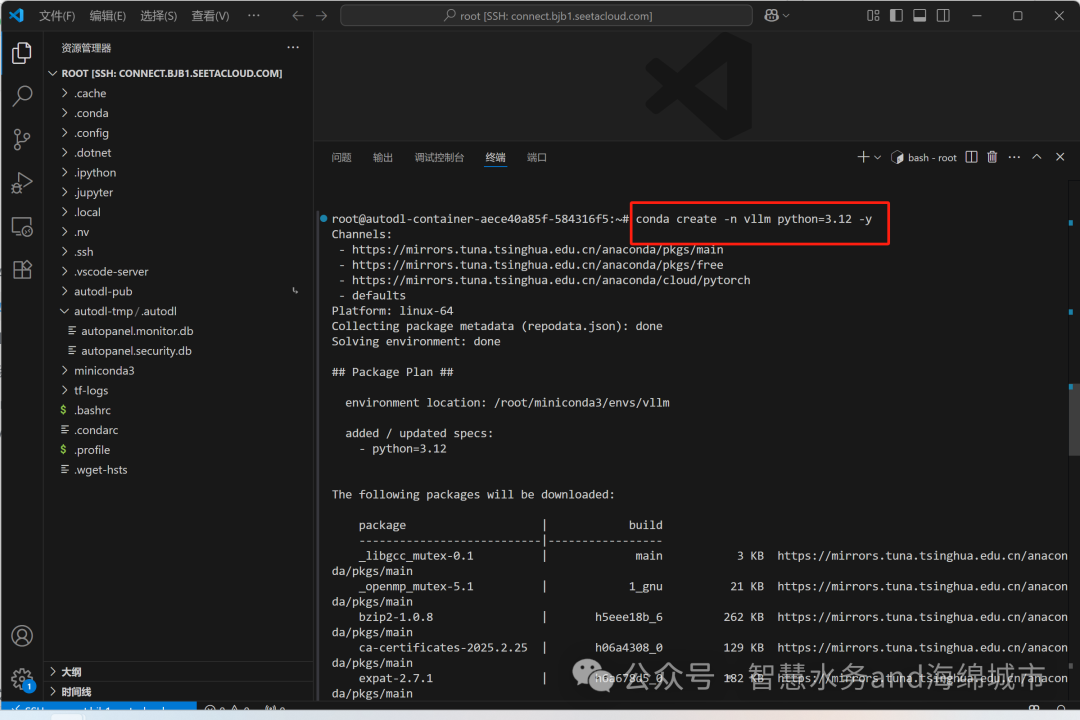
Task: Open the Explorer view in activity bar
Action: click(22, 53)
